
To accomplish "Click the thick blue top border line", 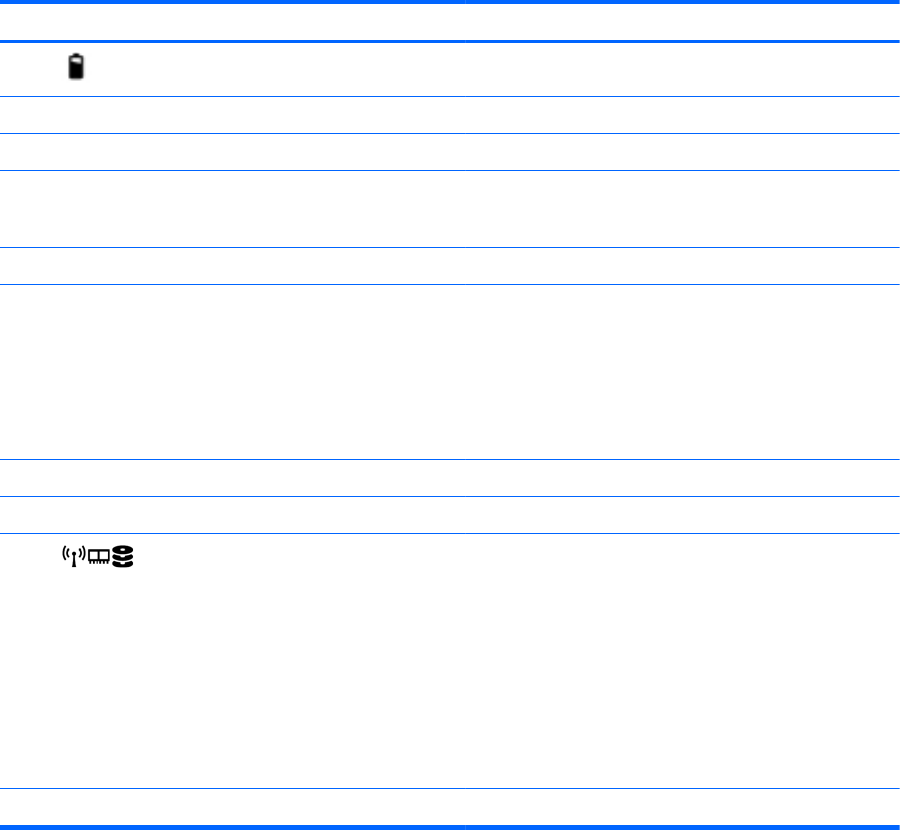I will tap(450, 2).
